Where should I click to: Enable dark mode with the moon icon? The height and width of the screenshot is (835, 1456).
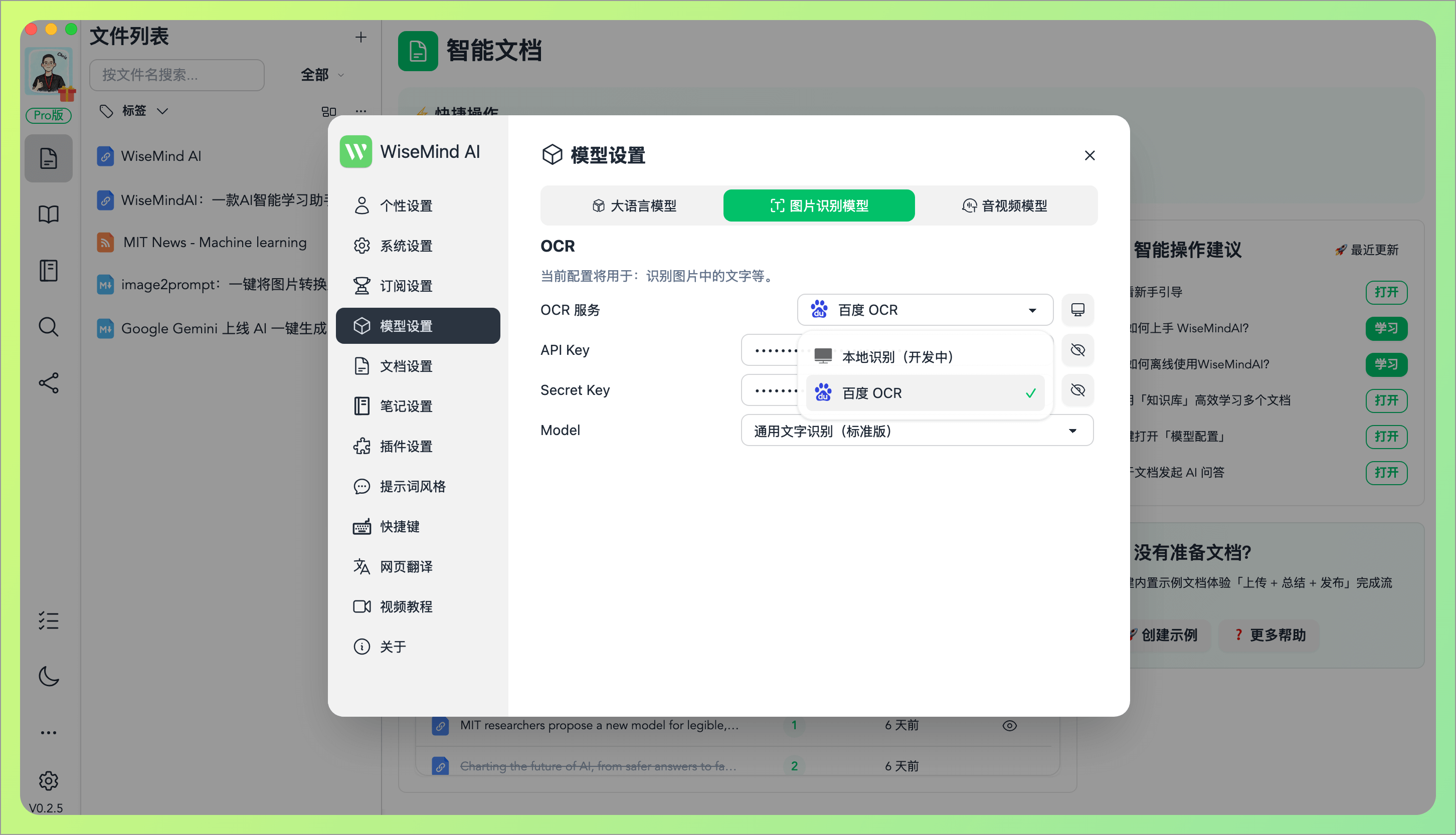point(48,676)
